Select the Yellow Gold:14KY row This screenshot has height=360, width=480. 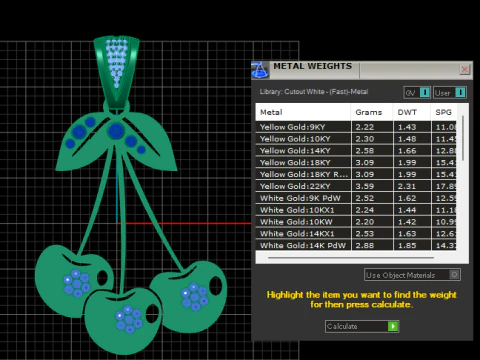pyautogui.click(x=356, y=151)
